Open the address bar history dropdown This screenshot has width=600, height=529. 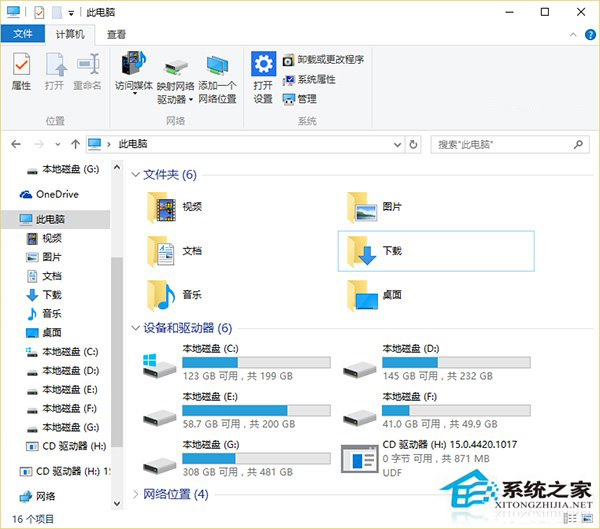click(398, 145)
